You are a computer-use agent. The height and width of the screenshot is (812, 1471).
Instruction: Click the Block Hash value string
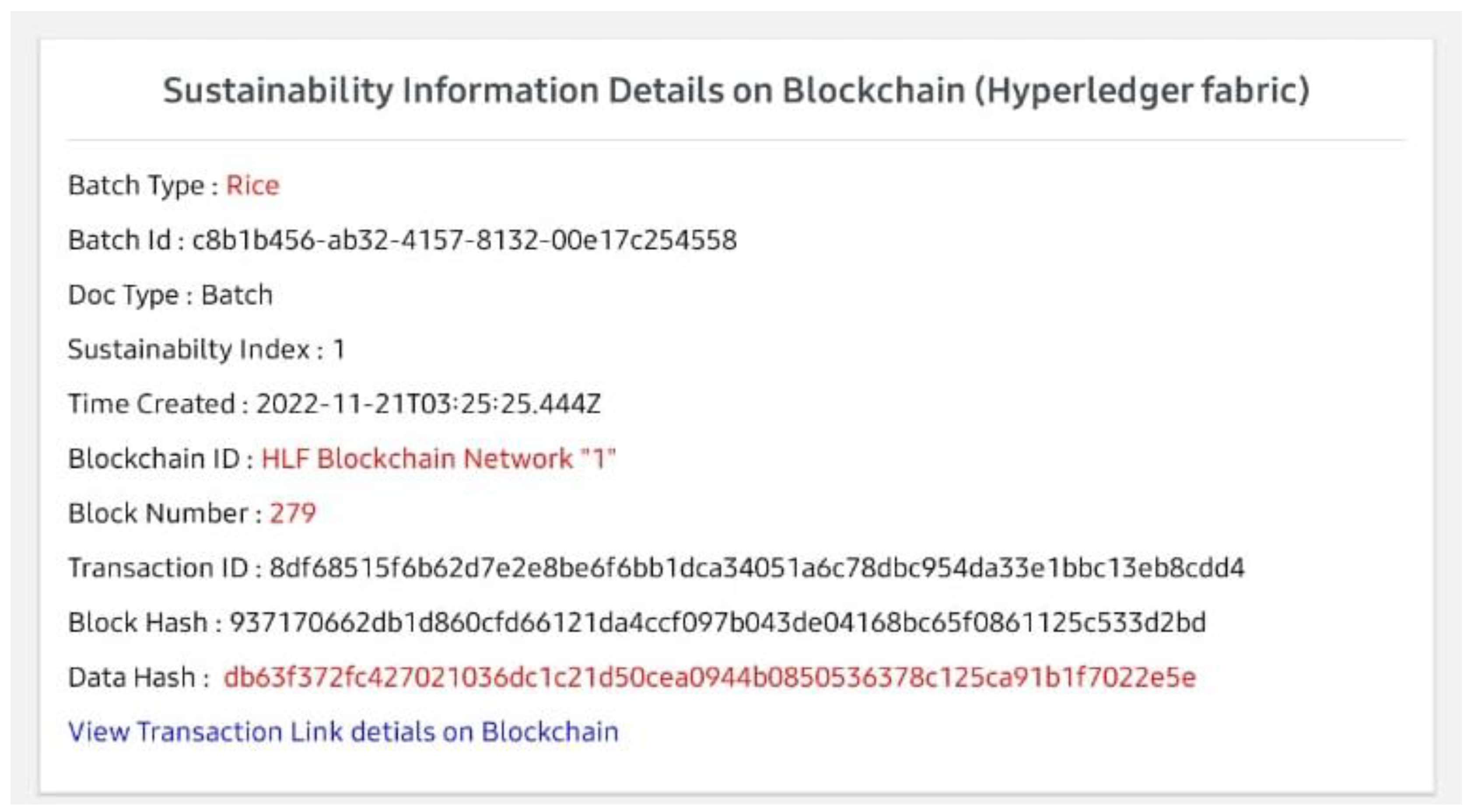[717, 623]
